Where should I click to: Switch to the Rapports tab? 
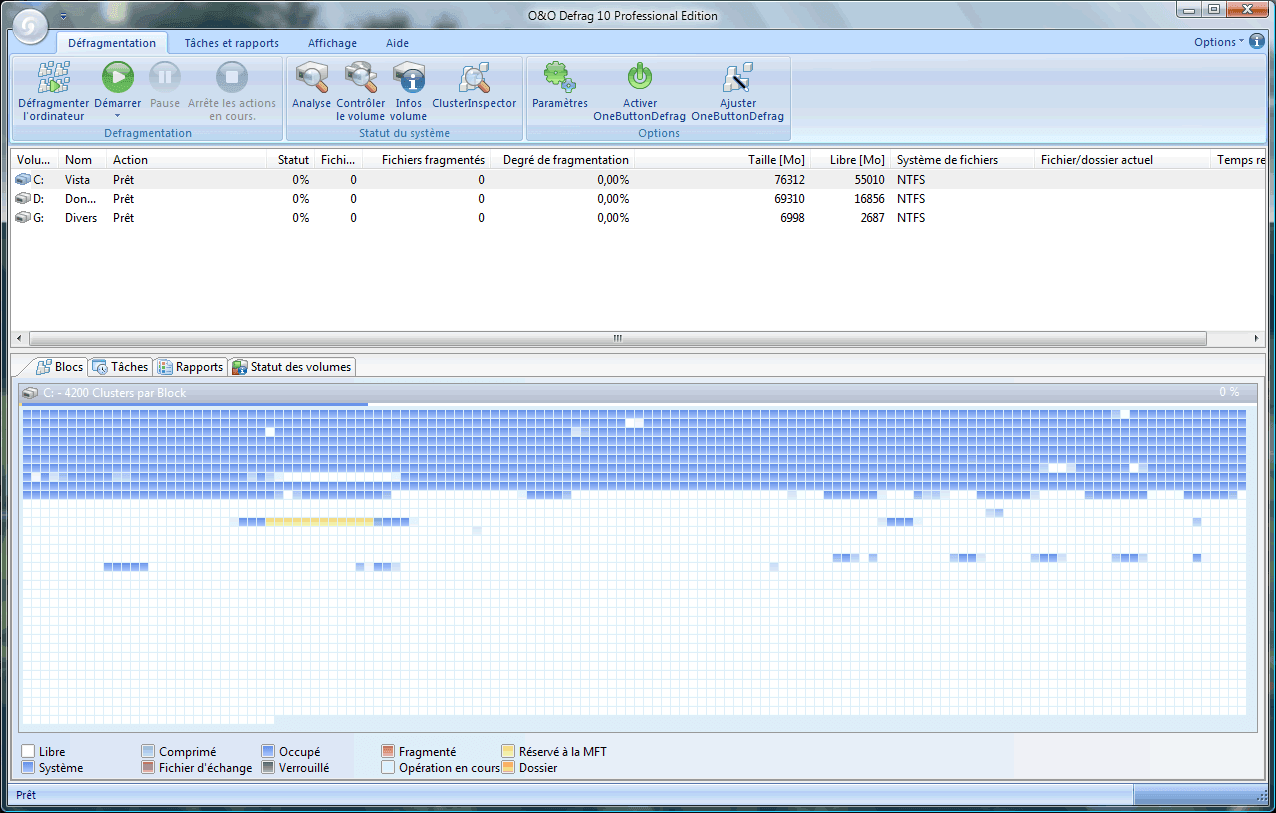coord(190,367)
